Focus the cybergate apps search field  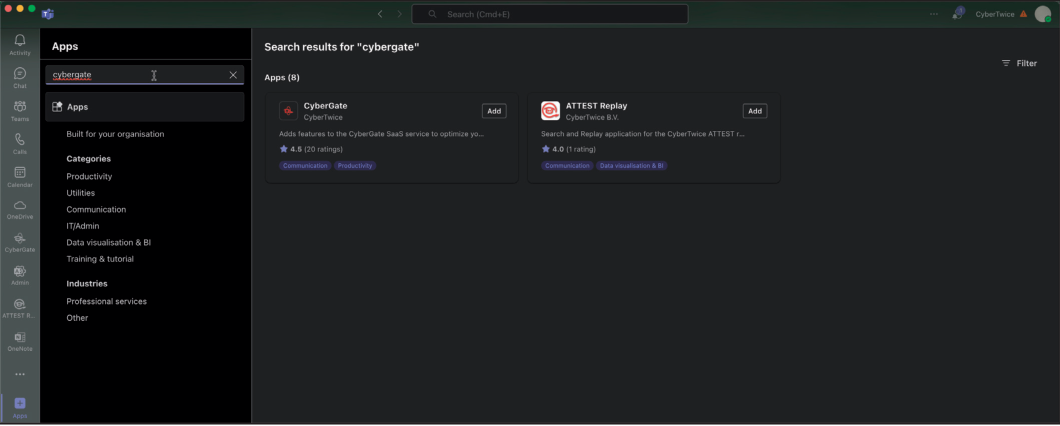145,75
